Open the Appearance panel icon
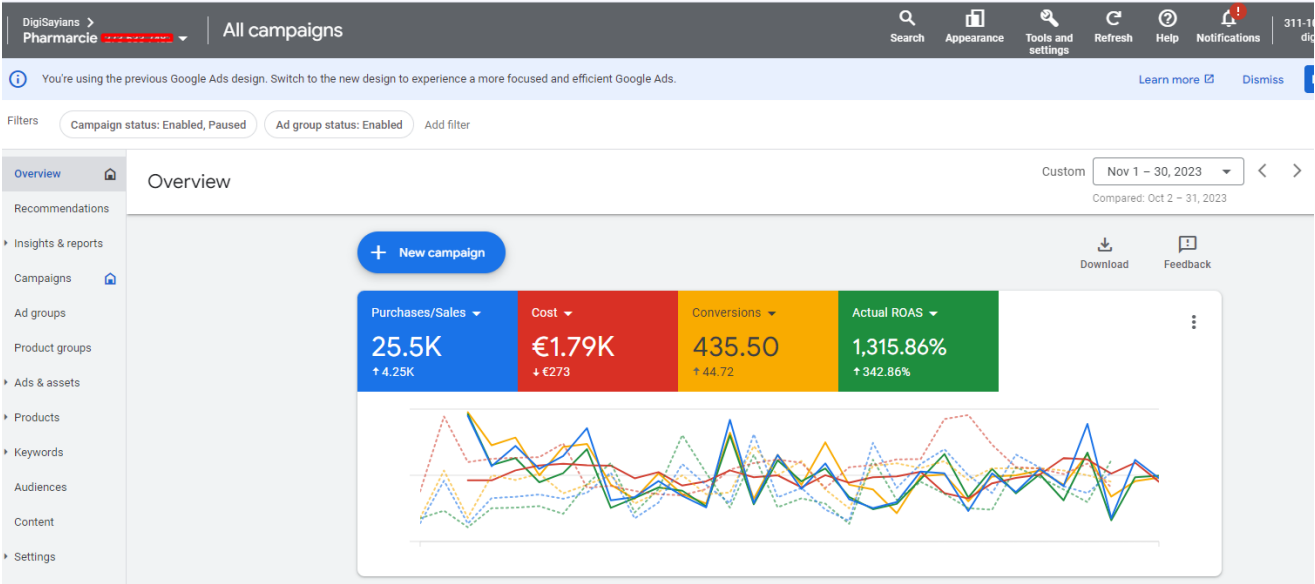Screen dimensions: 1315x584 tap(974, 19)
